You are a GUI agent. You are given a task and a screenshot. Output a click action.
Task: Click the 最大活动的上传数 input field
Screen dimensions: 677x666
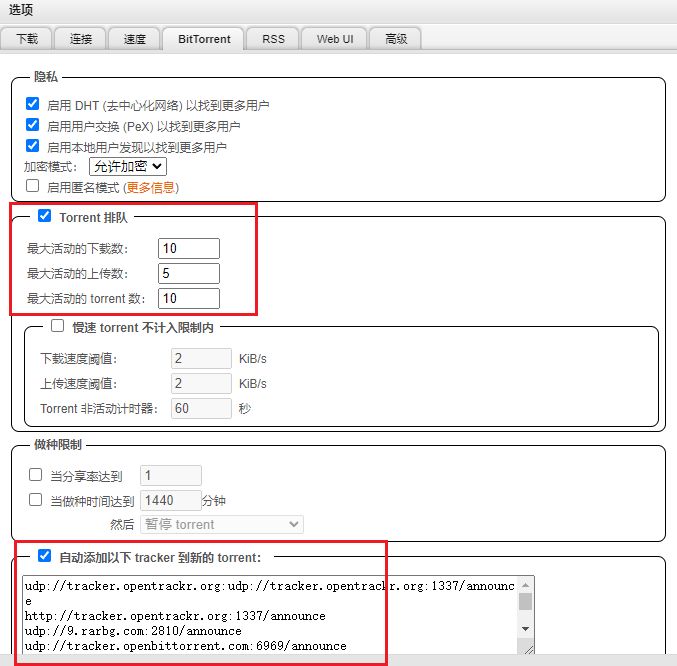[188, 273]
